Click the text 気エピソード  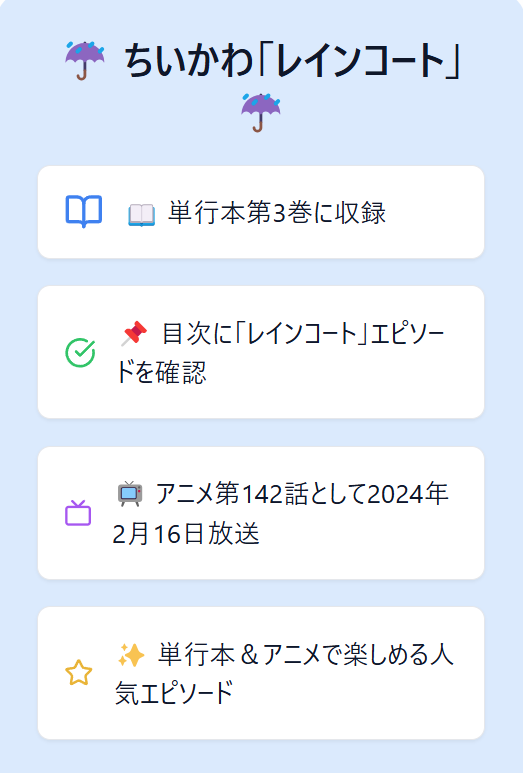click(x=174, y=693)
